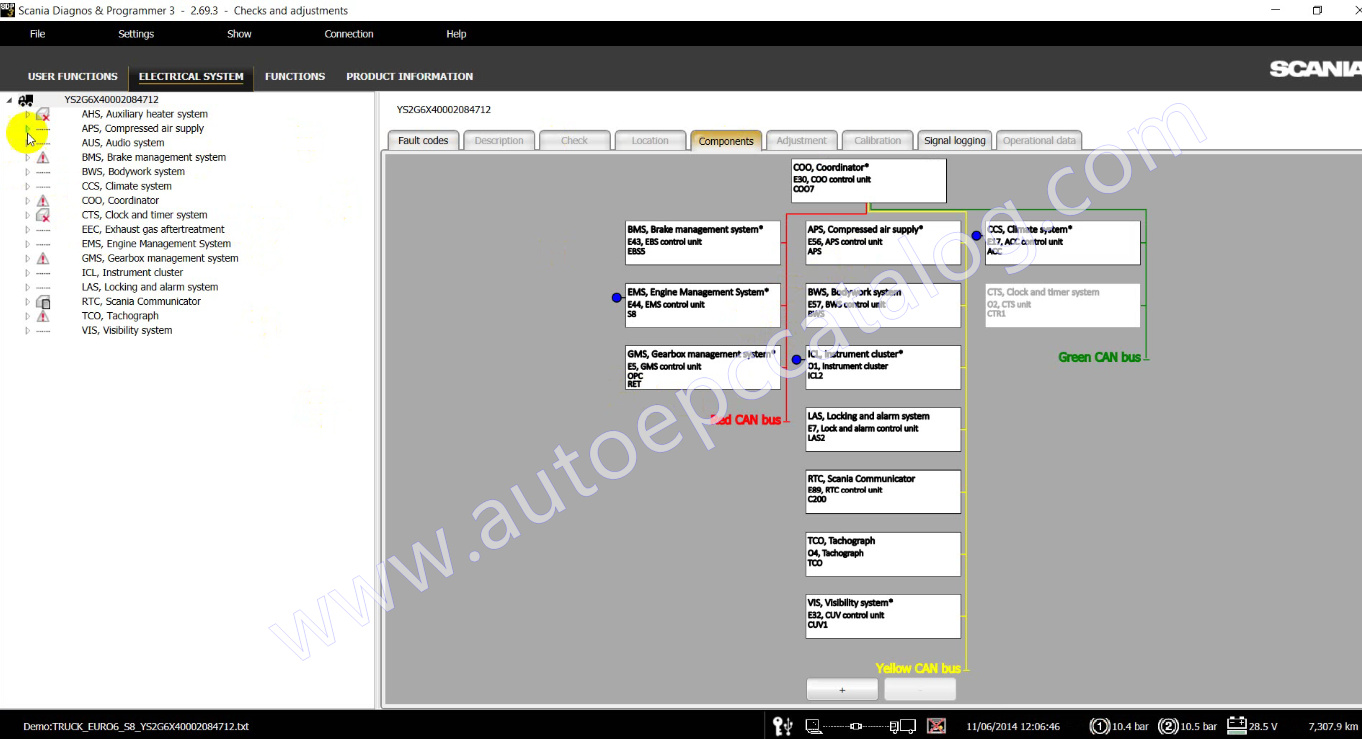Click the battery voltage icon
Viewport: 1362px width, 739px height.
[x=1237, y=725]
